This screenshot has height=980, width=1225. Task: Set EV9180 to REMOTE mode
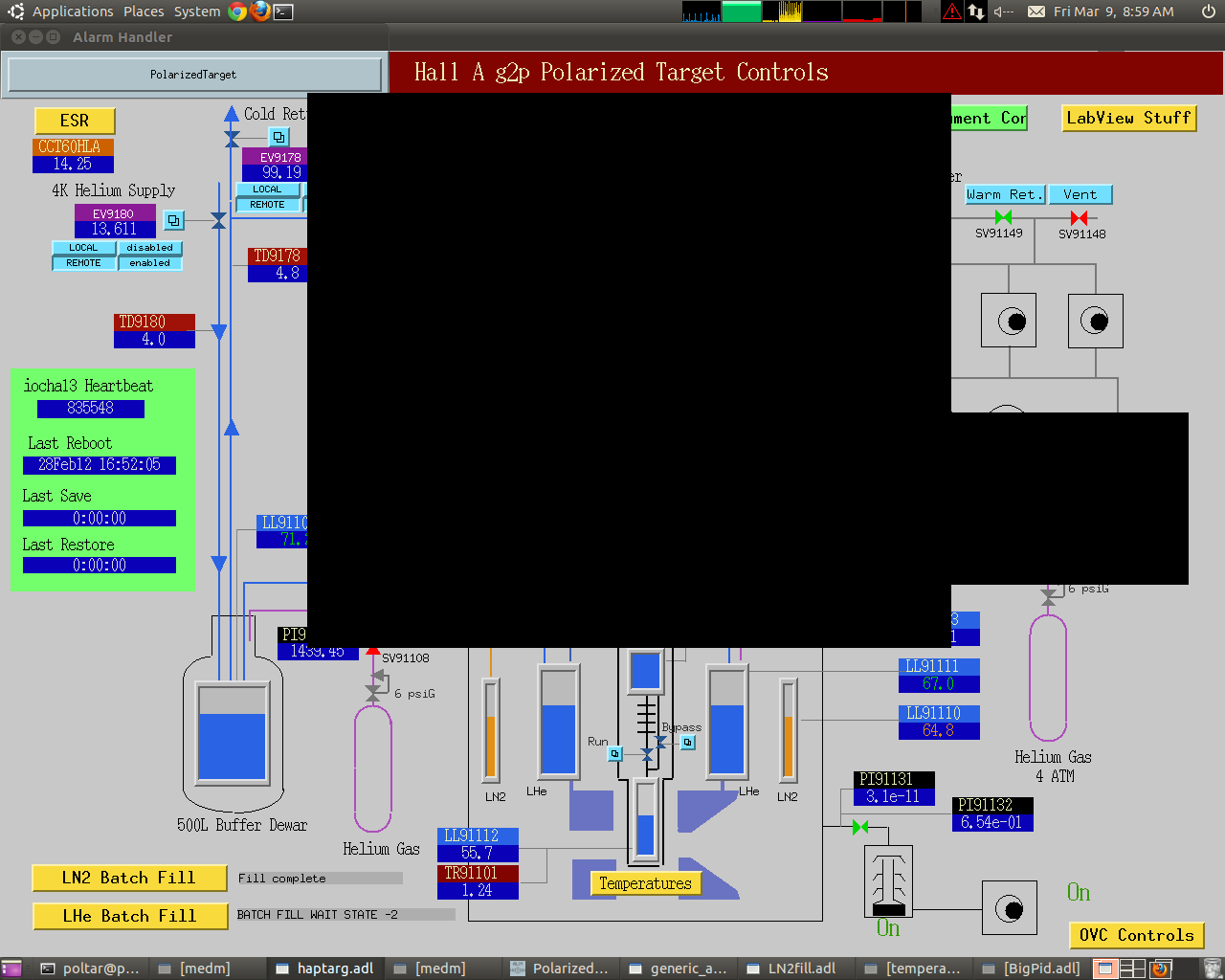click(x=83, y=263)
